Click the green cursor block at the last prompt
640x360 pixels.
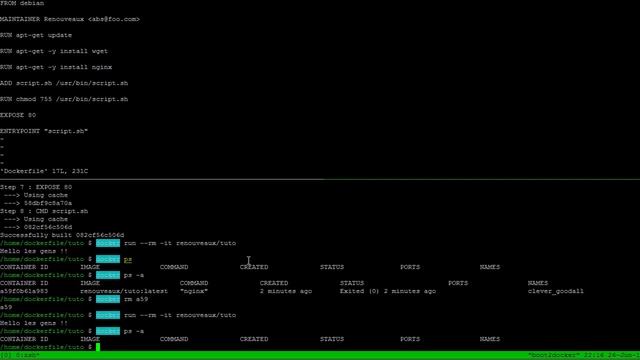(x=98, y=347)
